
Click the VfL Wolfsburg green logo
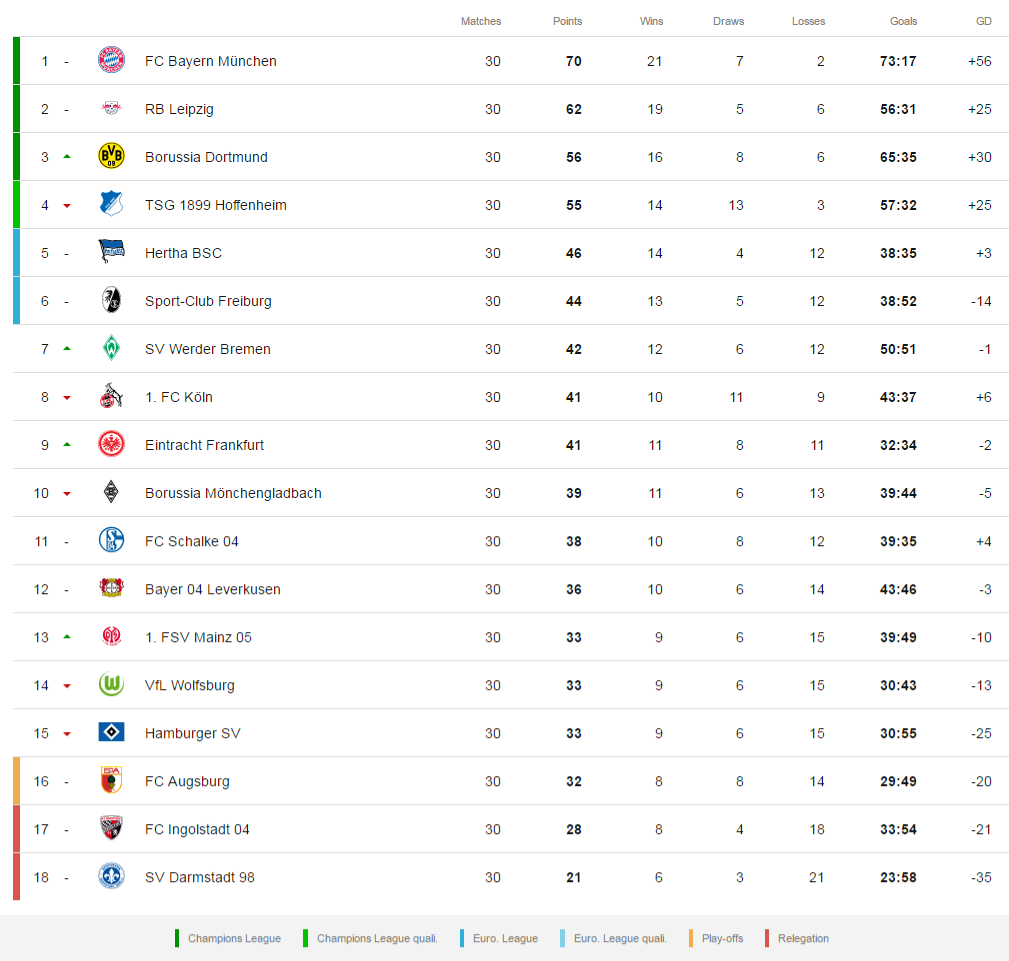coord(111,685)
